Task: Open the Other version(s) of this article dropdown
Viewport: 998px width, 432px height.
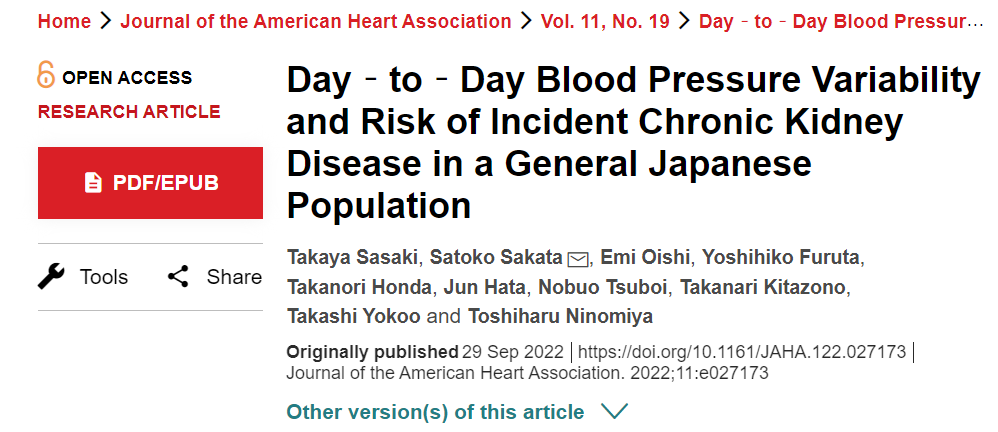Action: click(457, 412)
